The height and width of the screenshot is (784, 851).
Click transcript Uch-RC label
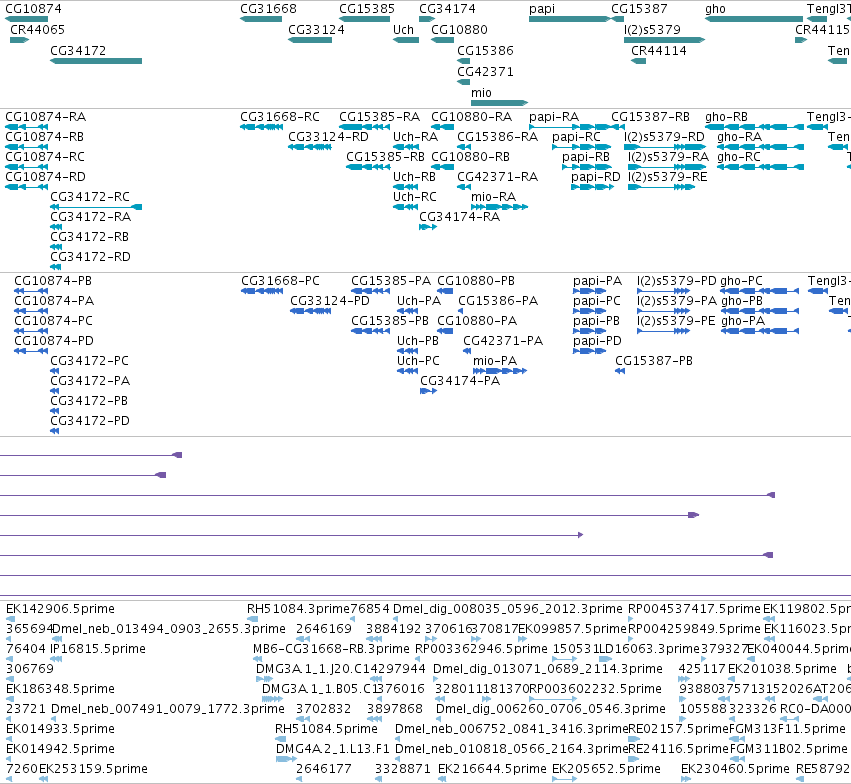pyautogui.click(x=415, y=196)
